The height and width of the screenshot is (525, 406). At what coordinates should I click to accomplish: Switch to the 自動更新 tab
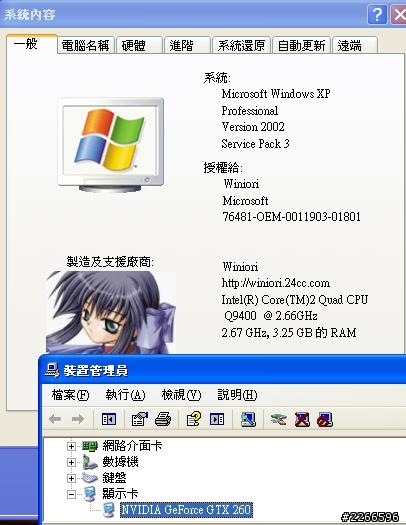coord(301,45)
